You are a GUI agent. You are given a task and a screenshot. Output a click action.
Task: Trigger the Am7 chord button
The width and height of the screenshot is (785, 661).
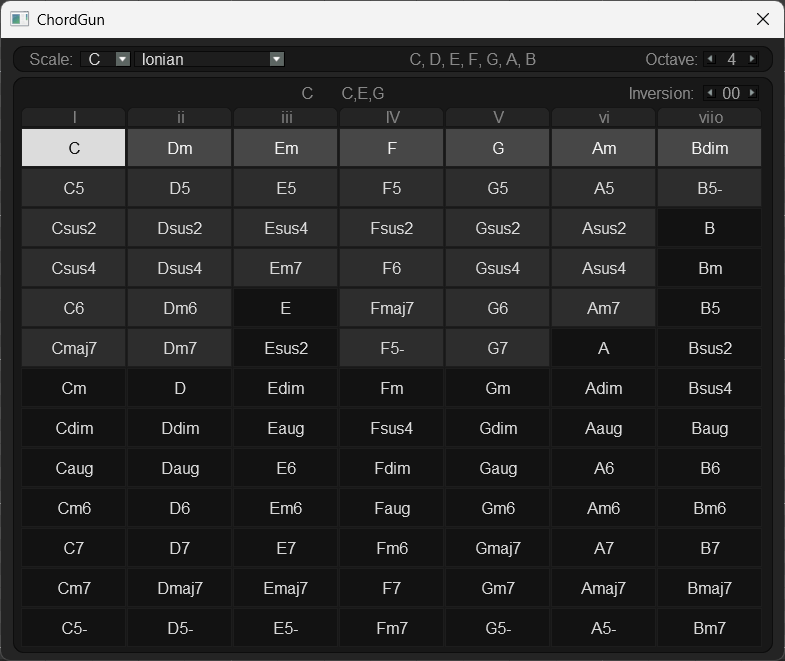[x=603, y=308]
